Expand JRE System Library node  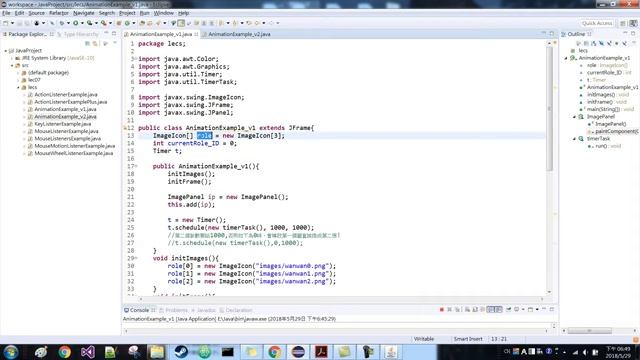click(x=12, y=58)
